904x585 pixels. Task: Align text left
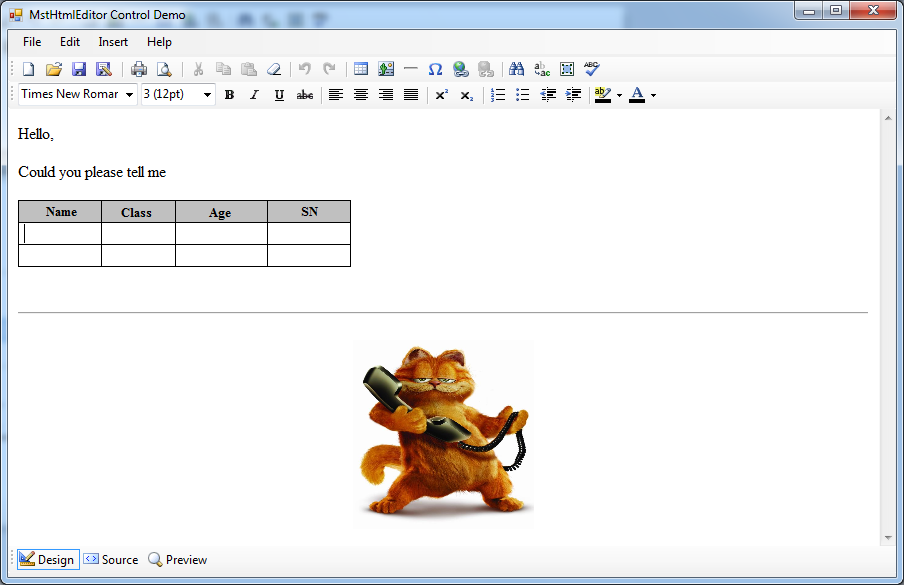[x=336, y=95]
